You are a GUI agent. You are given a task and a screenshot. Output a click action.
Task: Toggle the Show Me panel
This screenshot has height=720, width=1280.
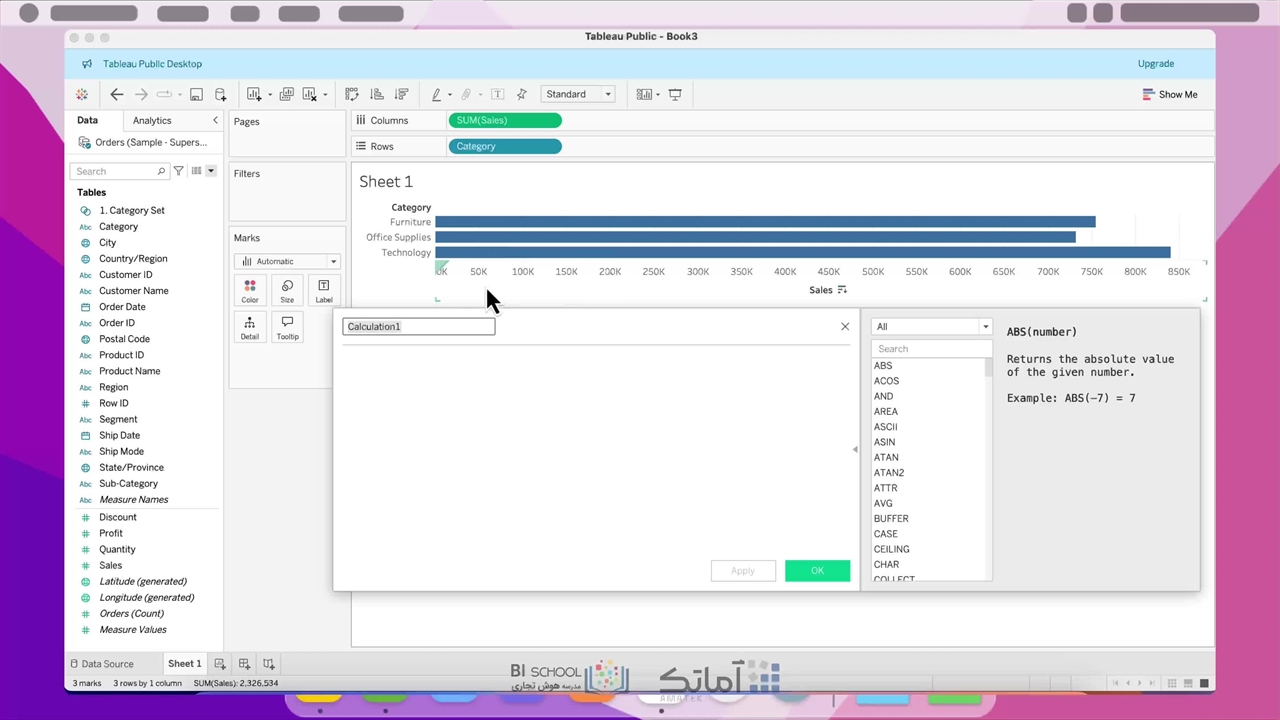click(1169, 94)
